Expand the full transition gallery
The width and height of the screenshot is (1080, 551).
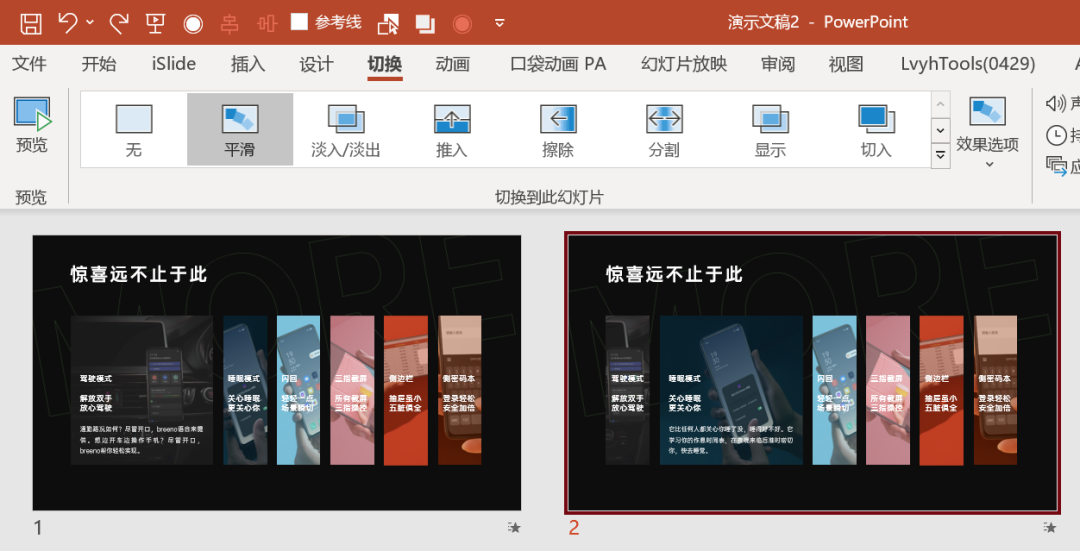[x=941, y=155]
